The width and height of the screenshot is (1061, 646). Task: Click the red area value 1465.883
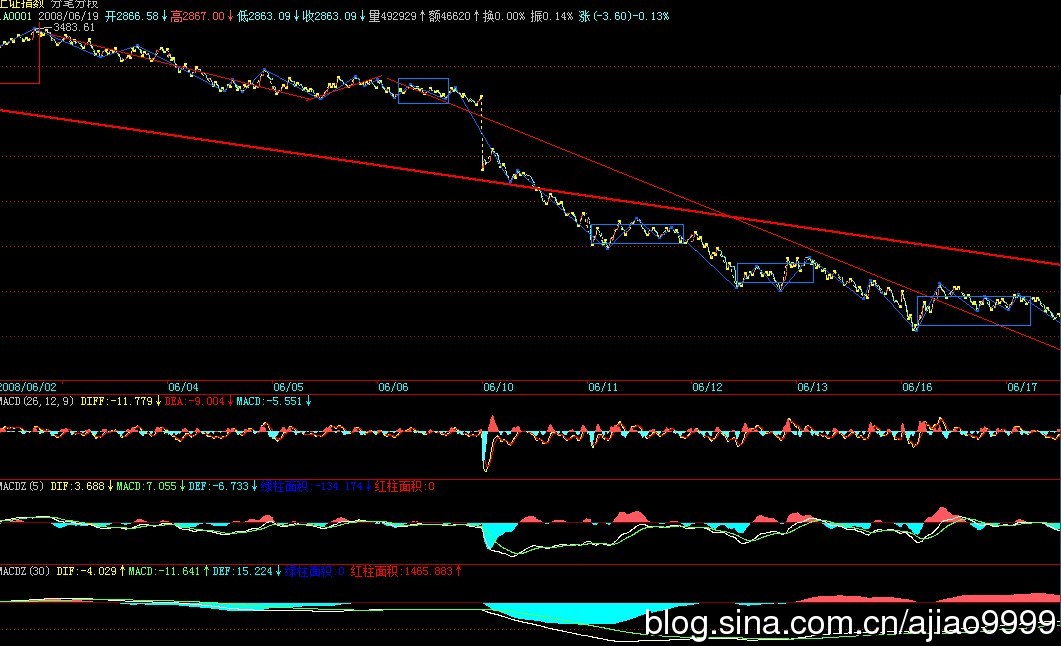[x=425, y=571]
